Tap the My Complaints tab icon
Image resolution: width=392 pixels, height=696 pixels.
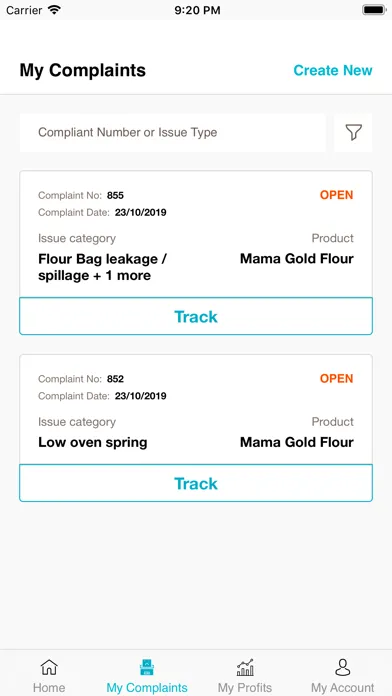(147, 667)
